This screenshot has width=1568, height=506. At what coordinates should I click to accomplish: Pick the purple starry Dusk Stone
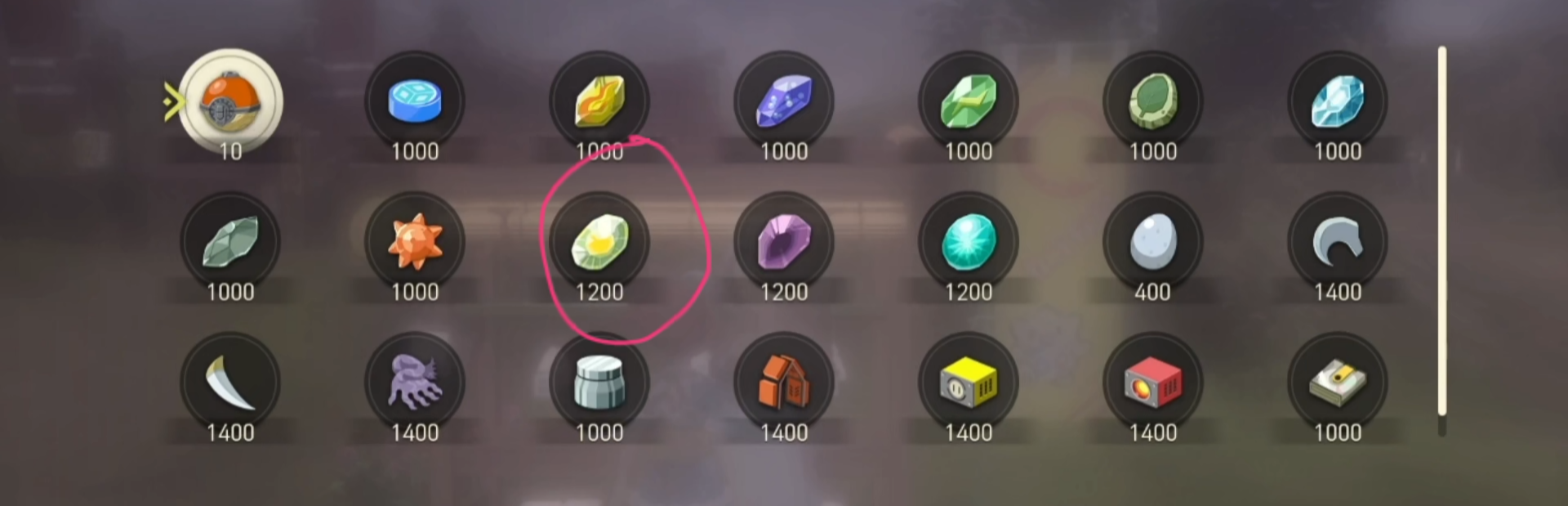coord(784,101)
